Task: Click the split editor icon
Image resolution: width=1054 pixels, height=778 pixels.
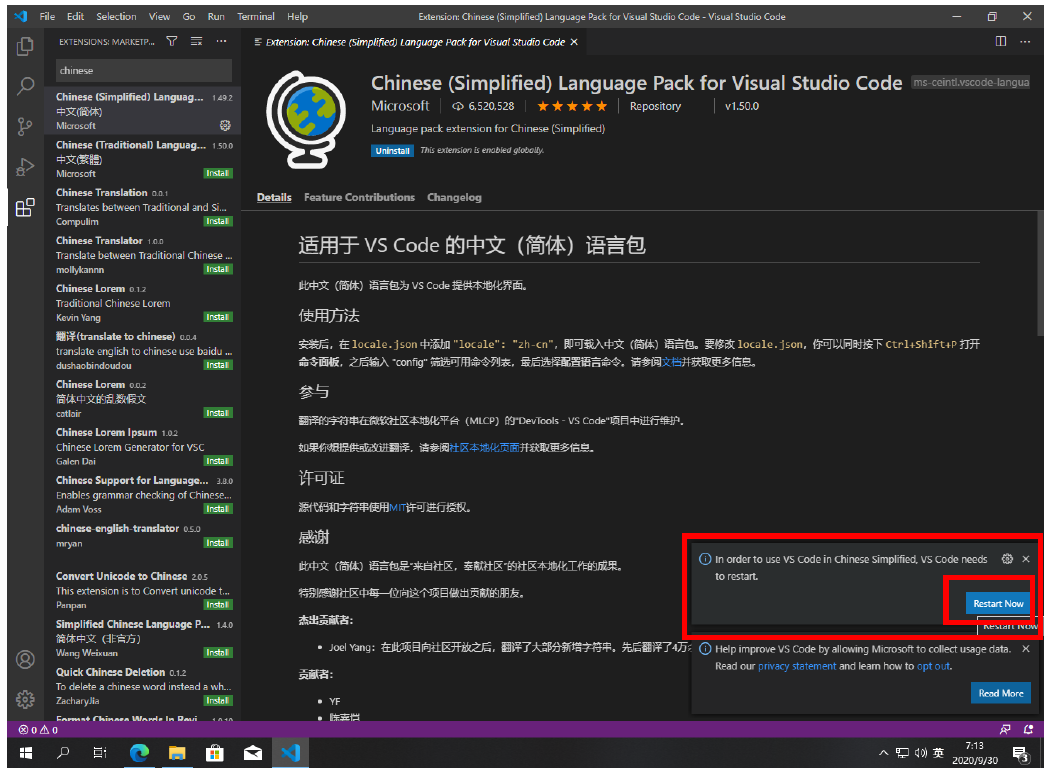Action: (x=1001, y=42)
